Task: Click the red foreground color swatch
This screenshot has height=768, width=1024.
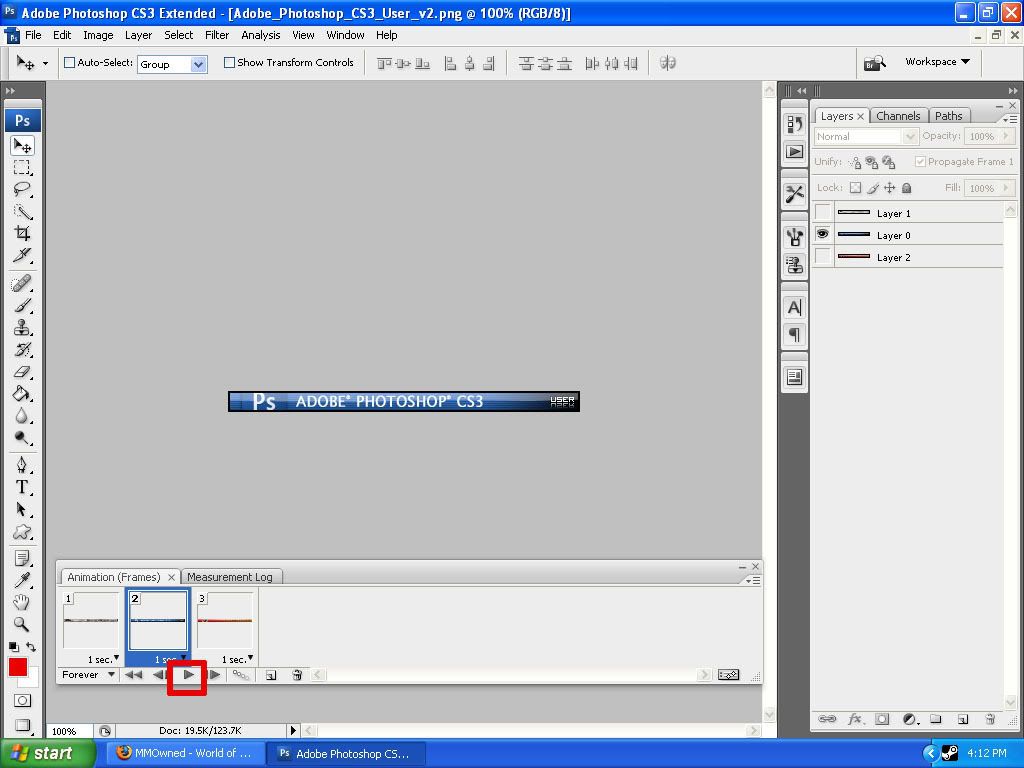Action: pos(18,667)
